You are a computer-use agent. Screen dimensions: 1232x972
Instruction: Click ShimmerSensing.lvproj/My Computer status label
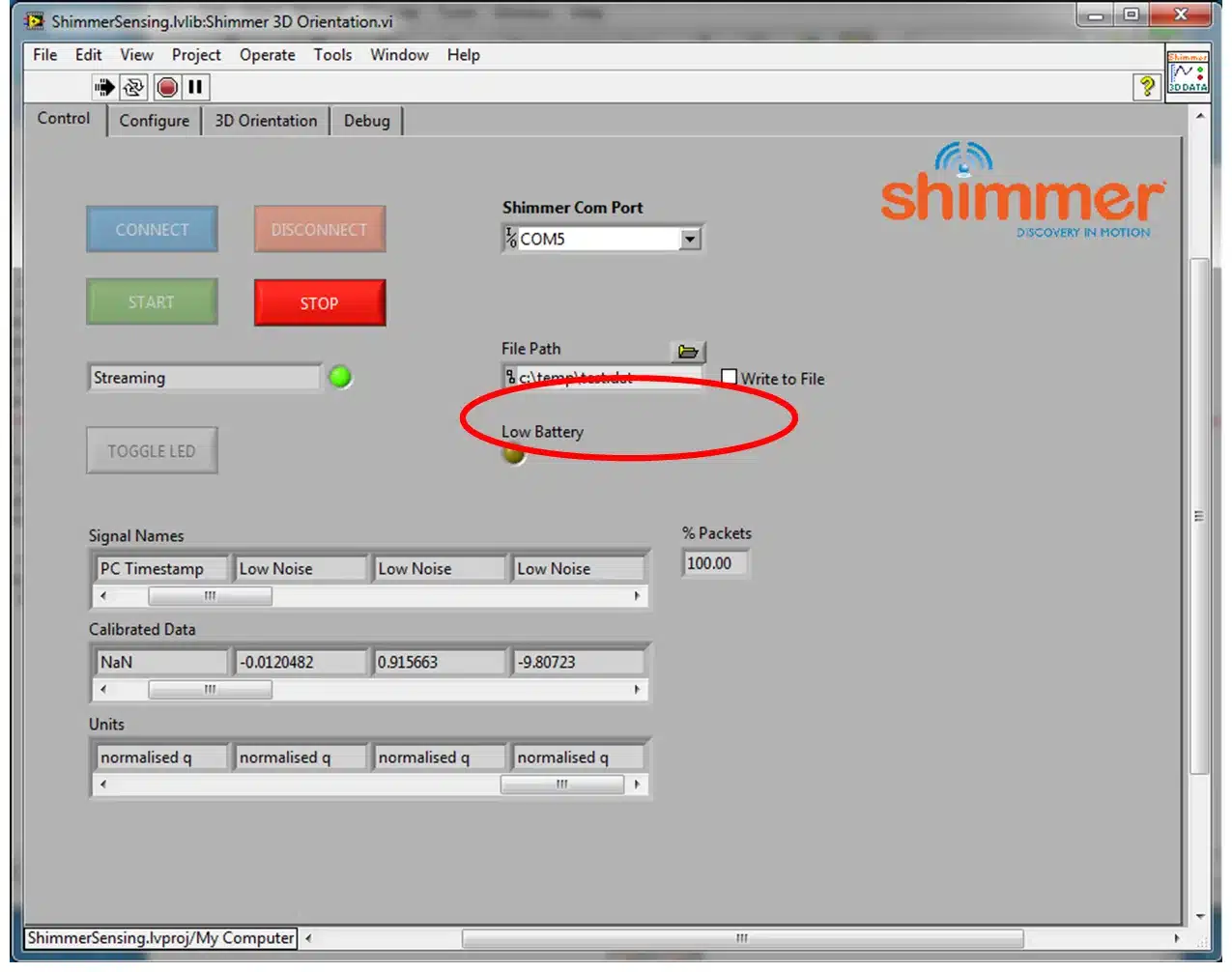[x=160, y=938]
